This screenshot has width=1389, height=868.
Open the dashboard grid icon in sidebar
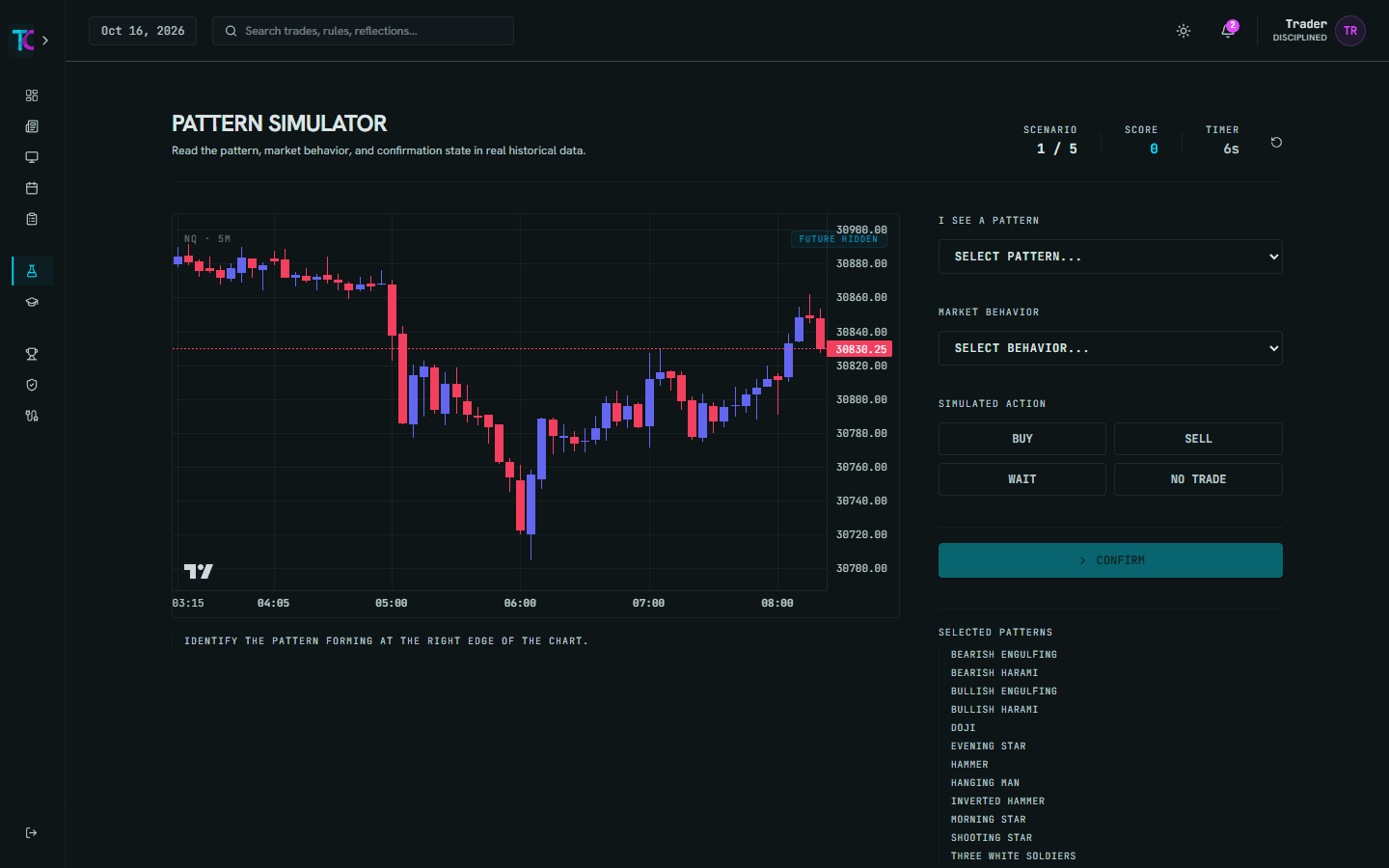click(32, 95)
